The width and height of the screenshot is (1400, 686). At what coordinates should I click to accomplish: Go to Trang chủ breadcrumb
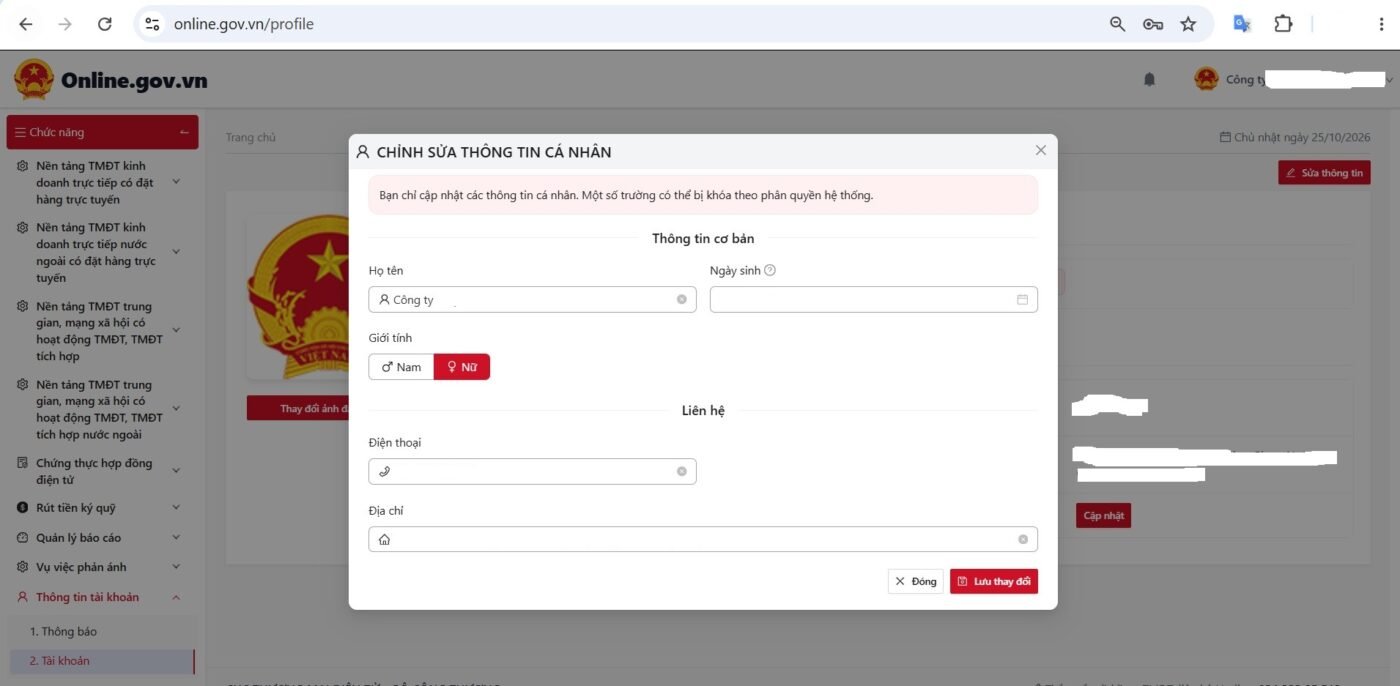tap(250, 137)
